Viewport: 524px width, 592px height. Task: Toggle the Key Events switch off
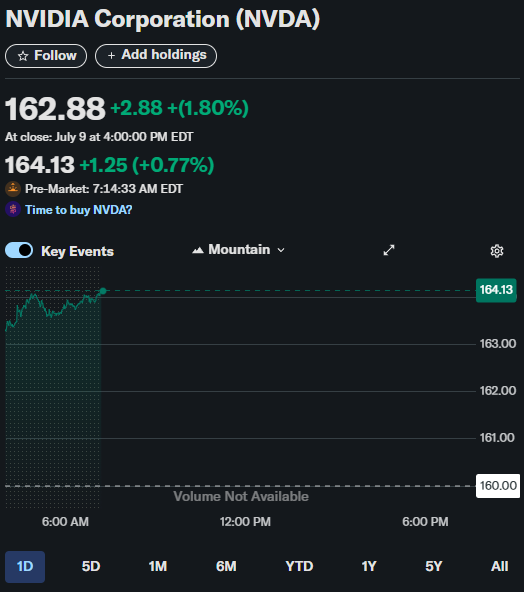pos(19,250)
